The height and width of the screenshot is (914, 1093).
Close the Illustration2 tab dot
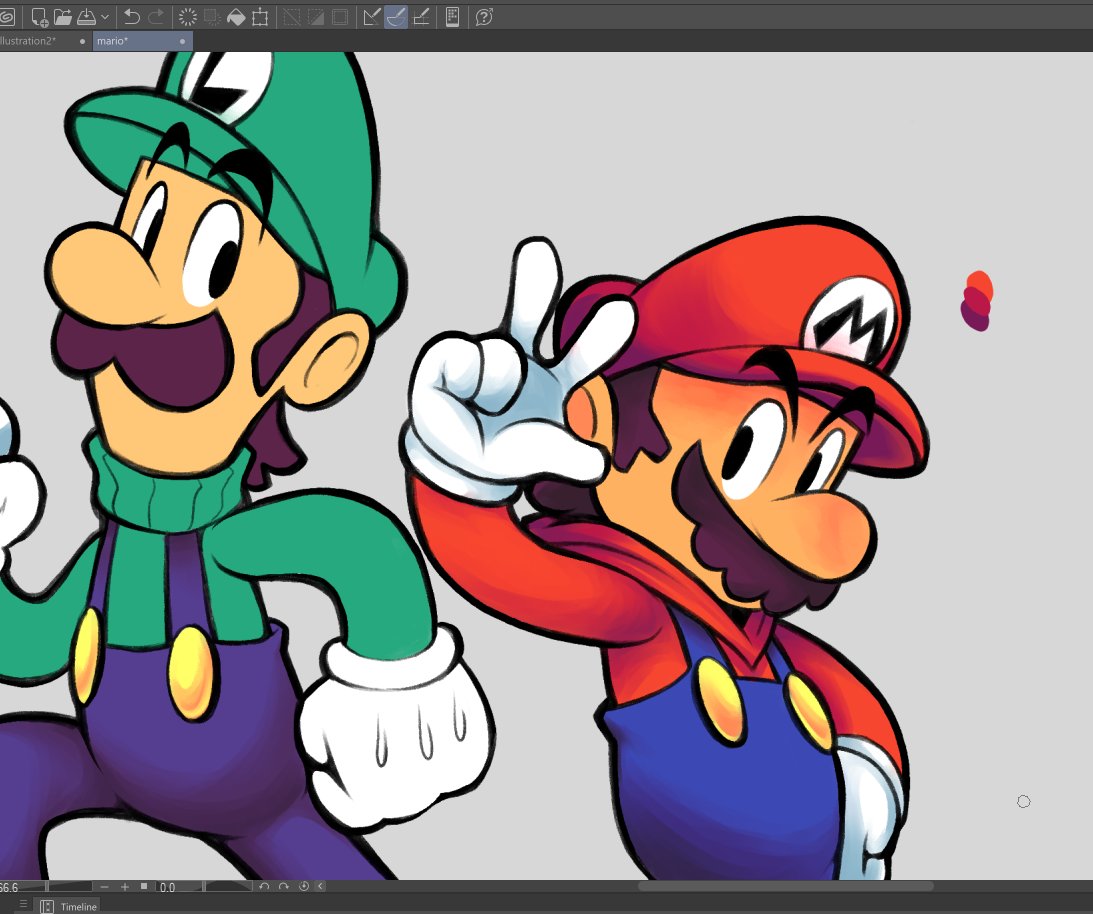pos(82,42)
